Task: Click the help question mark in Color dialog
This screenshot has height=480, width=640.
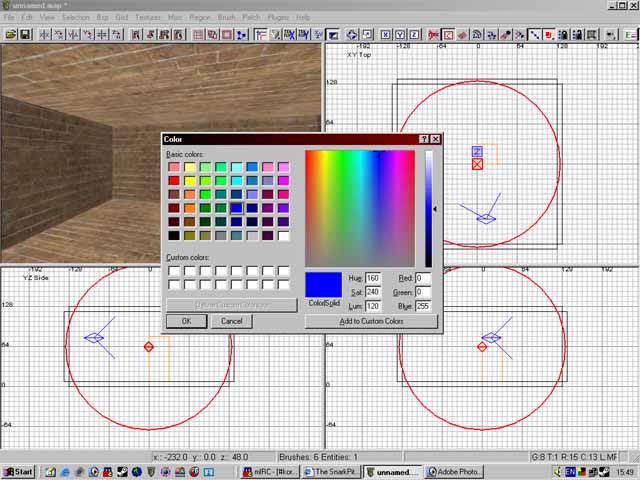Action: (424, 140)
